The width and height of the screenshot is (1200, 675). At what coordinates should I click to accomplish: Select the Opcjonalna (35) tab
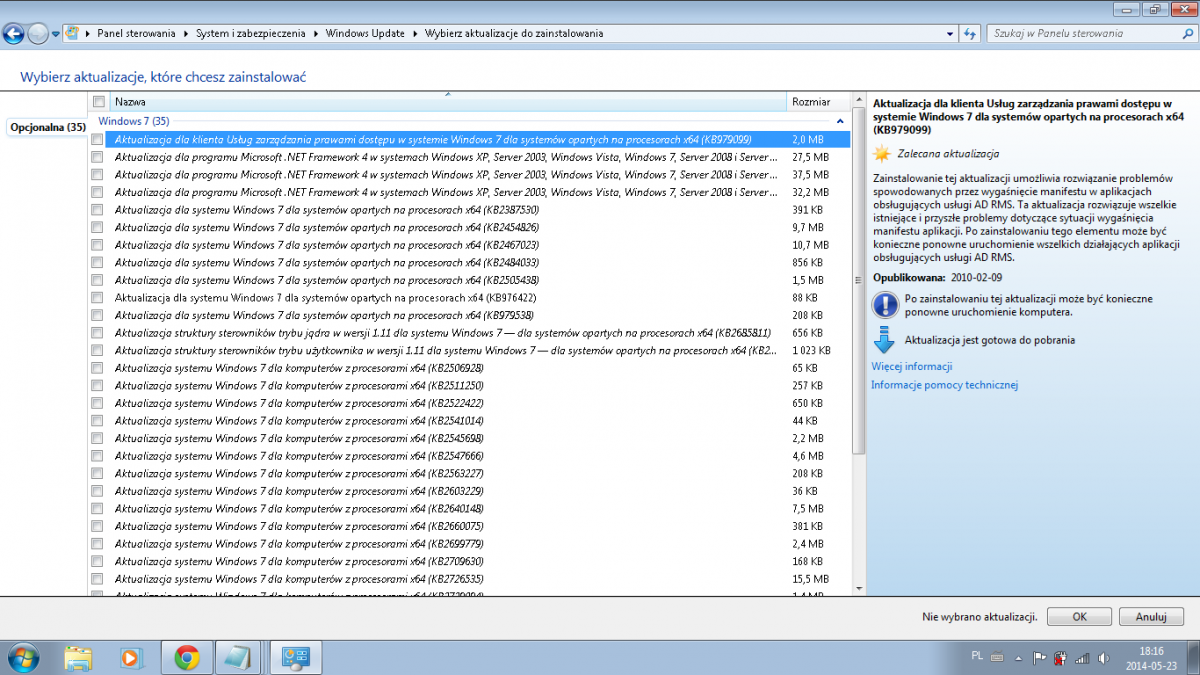point(47,127)
